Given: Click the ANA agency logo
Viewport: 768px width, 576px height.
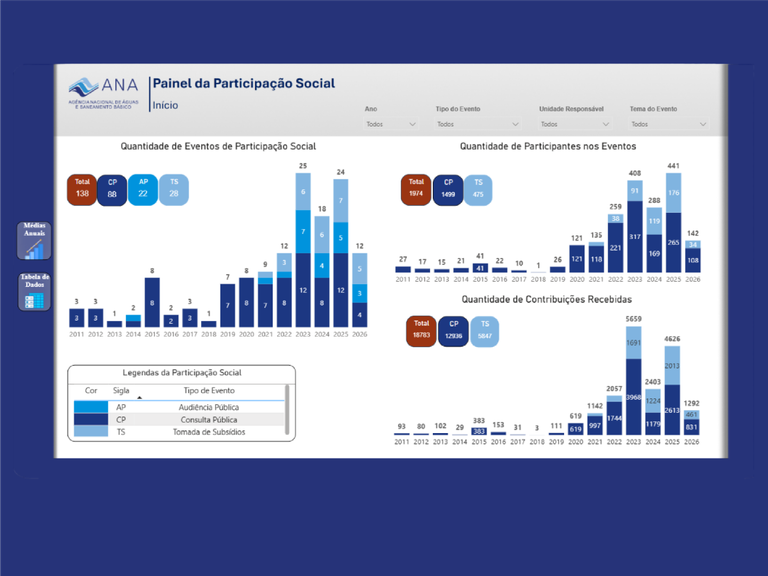Looking at the screenshot, I should point(103,93).
